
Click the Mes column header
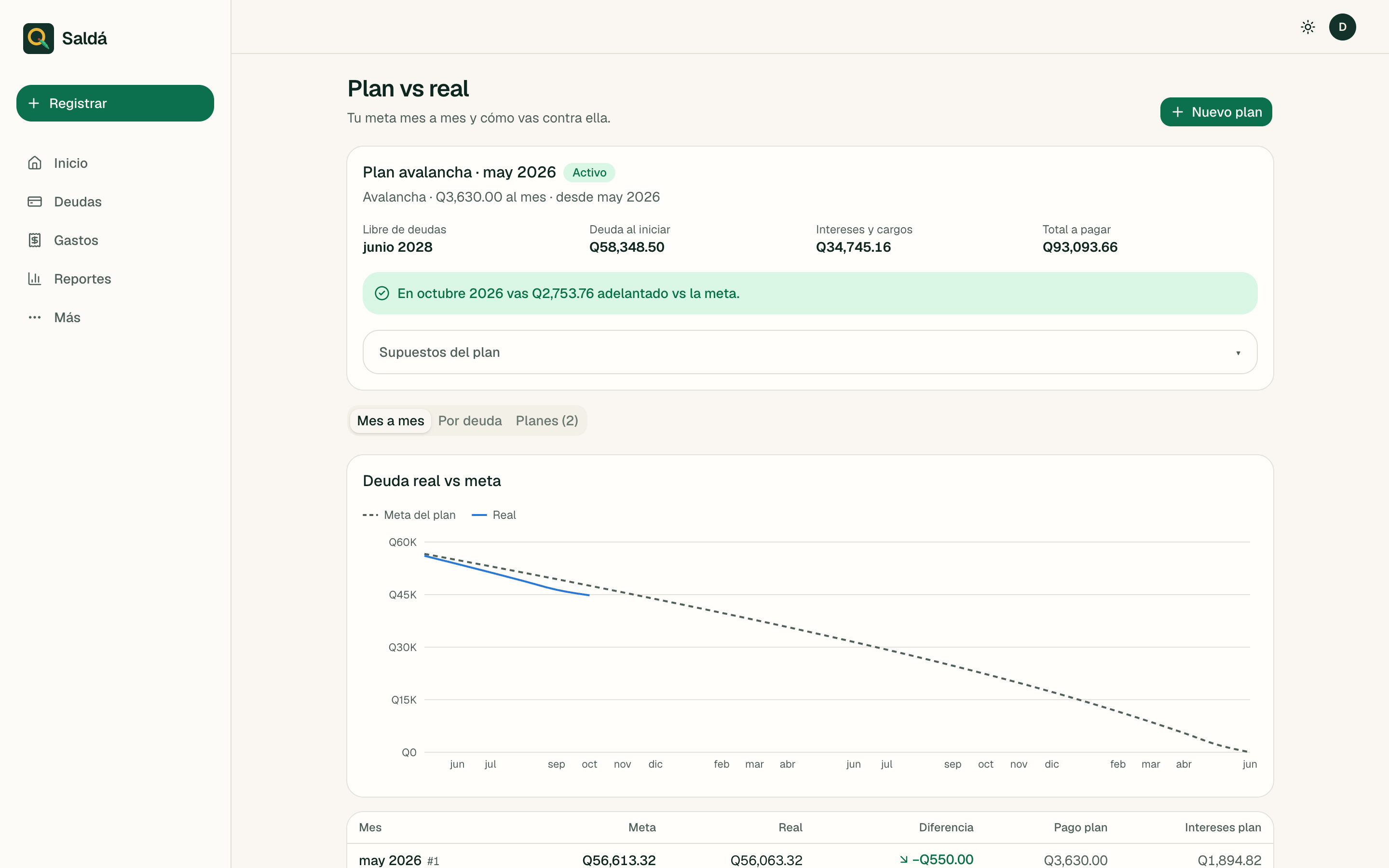[370, 827]
